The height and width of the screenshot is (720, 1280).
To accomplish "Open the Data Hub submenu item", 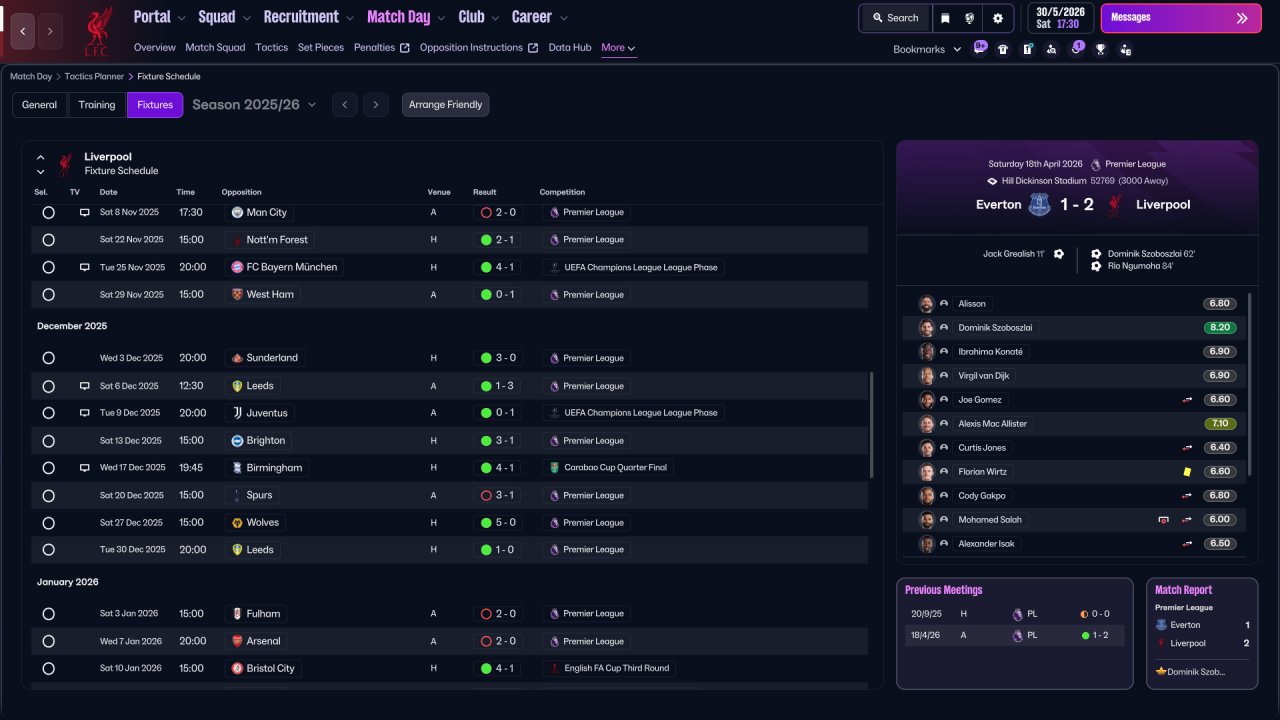I will click(x=570, y=48).
